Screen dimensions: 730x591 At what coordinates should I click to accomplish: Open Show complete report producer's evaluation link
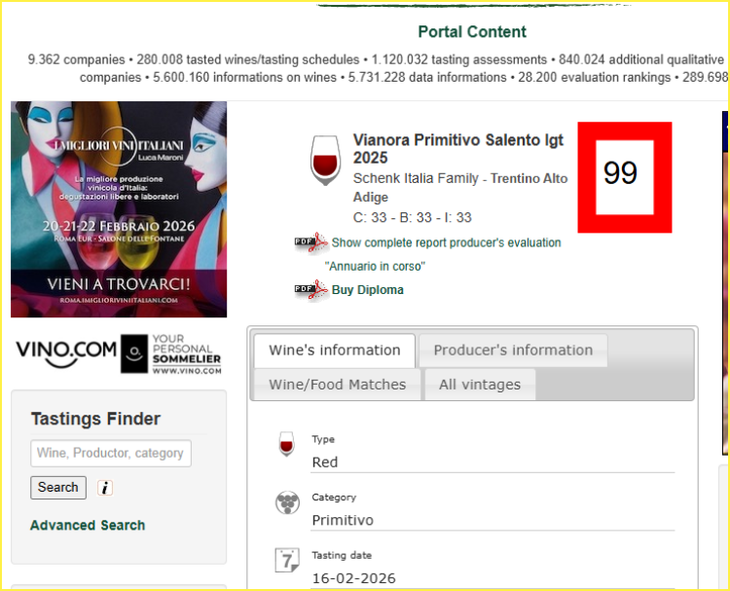point(446,243)
